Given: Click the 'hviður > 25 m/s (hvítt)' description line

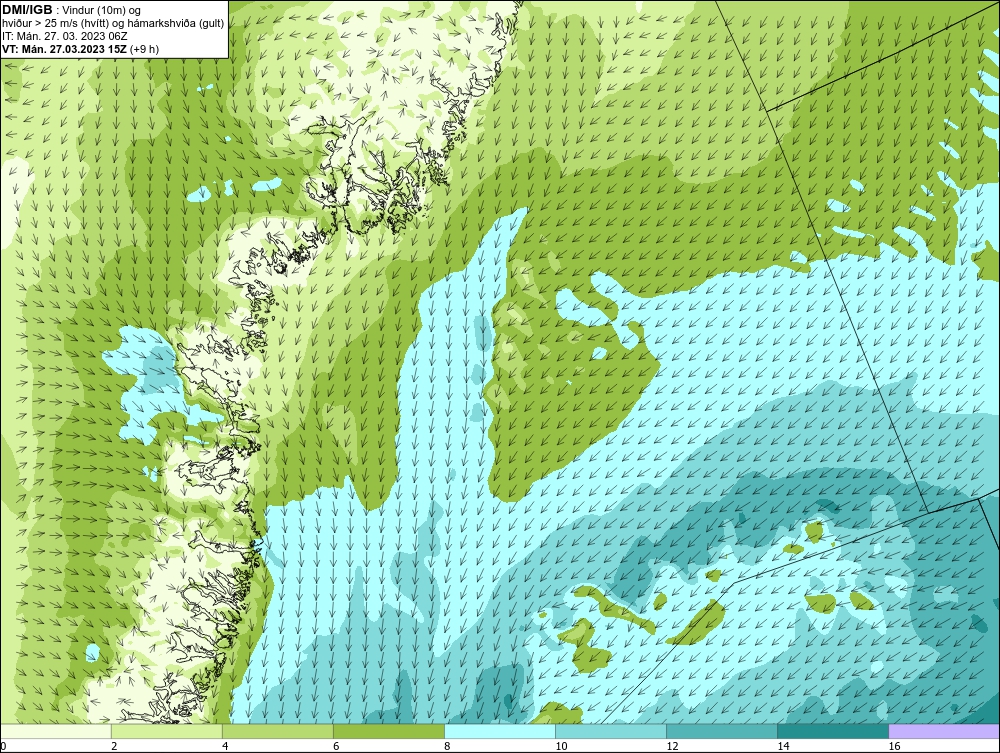Looking at the screenshot, I should click(114, 24).
